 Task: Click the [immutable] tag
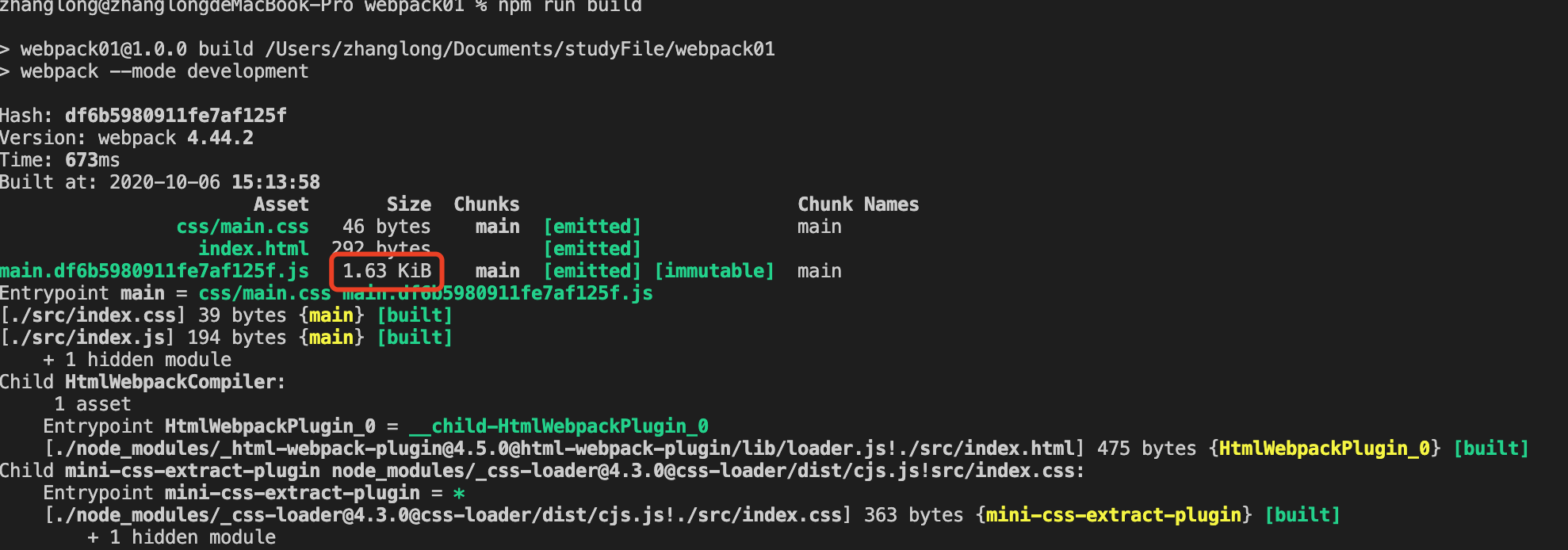(x=714, y=271)
